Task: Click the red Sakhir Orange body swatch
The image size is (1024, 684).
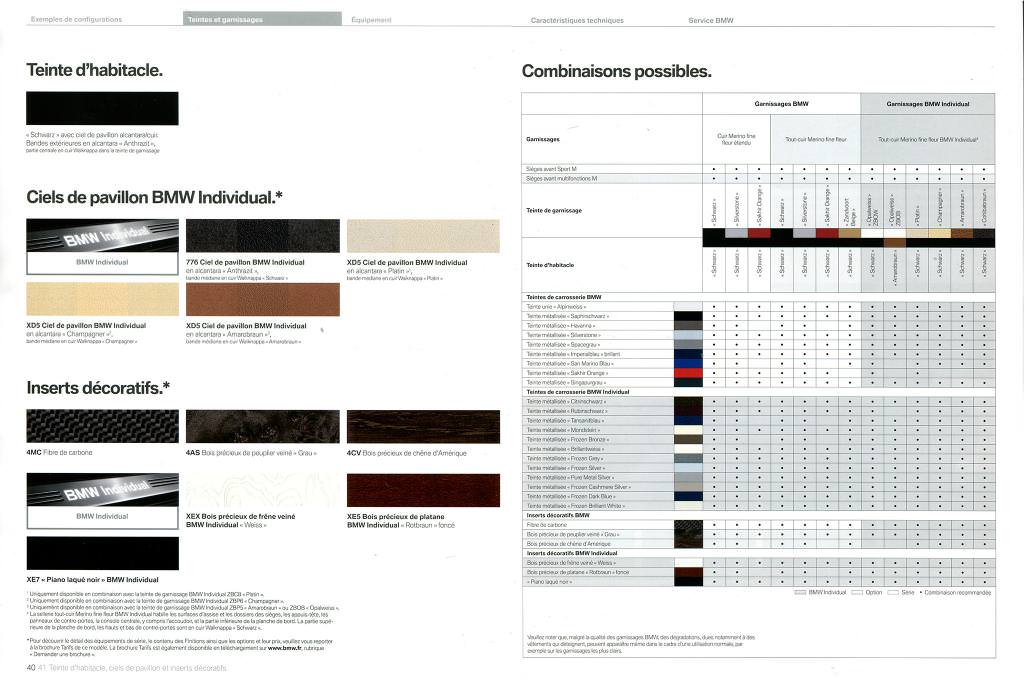Action: click(688, 373)
